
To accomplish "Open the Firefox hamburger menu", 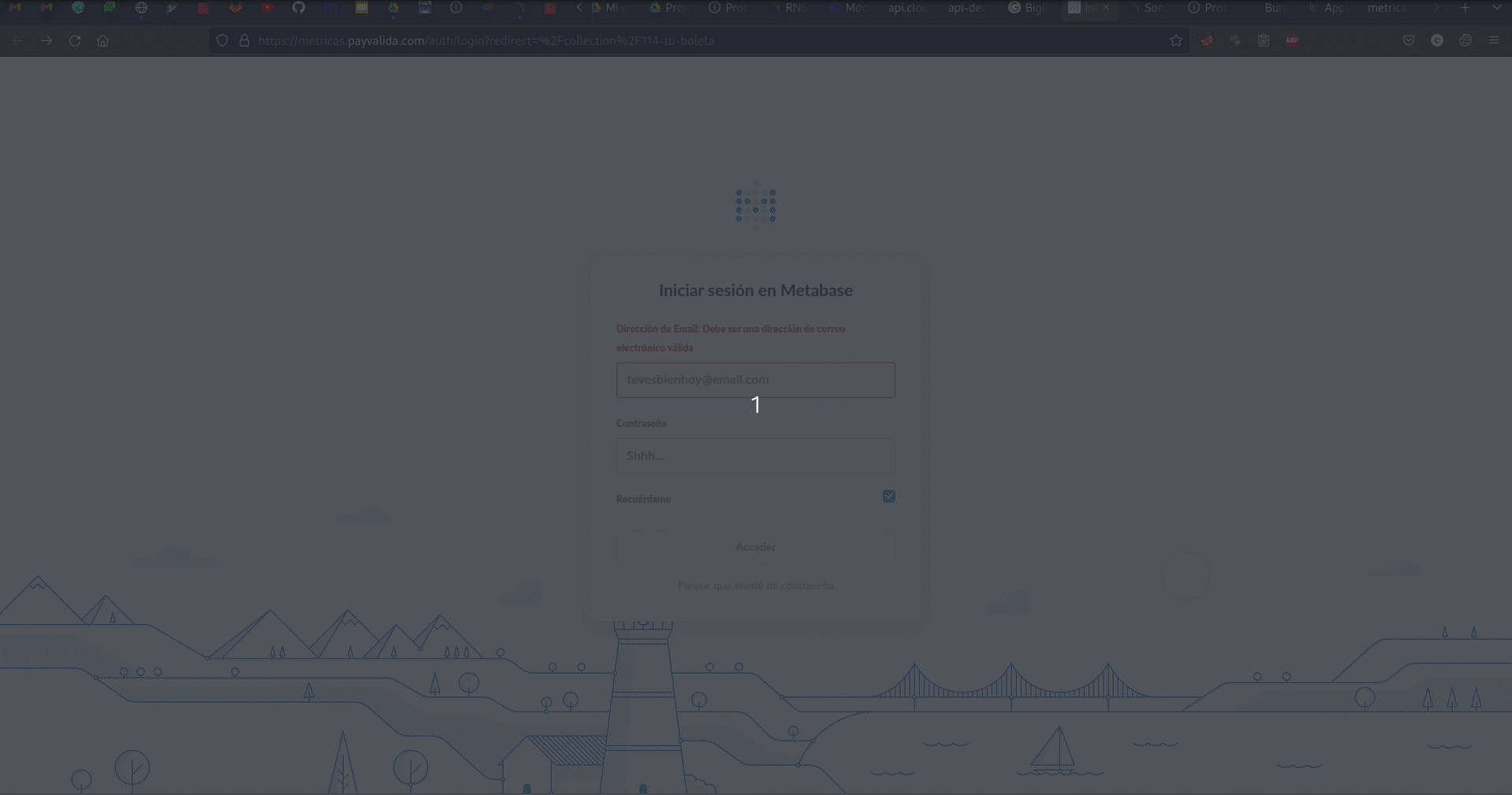I will [1494, 40].
